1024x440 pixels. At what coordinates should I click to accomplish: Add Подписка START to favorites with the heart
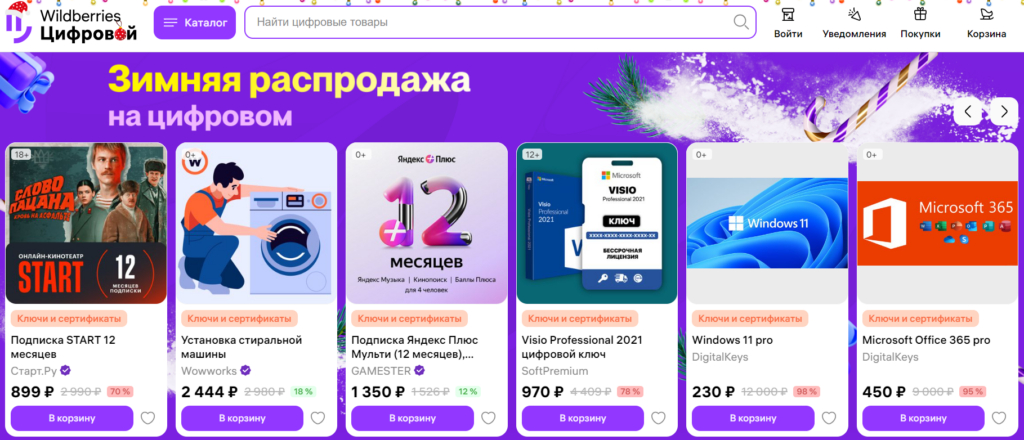148,418
